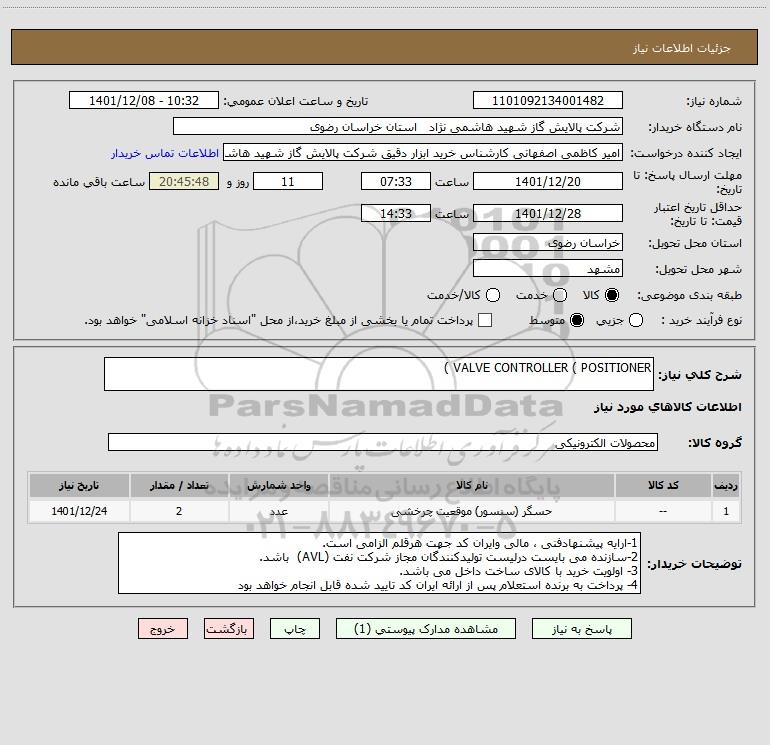Open the اطلاعات تماس خریدار link
Screen dimensions: 770x745
165,153
